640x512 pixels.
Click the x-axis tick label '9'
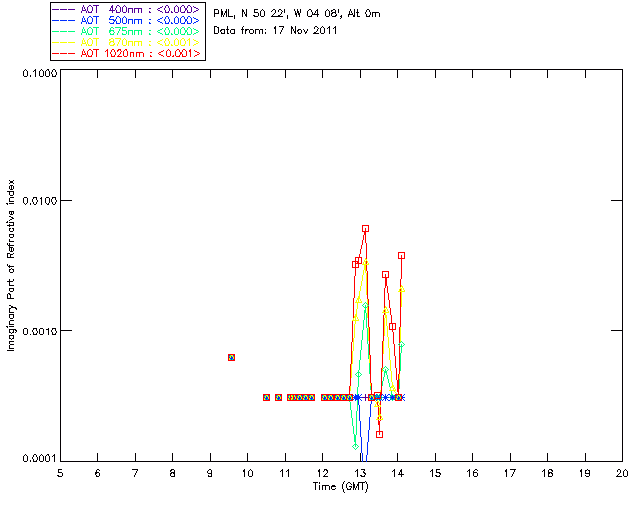(210, 473)
